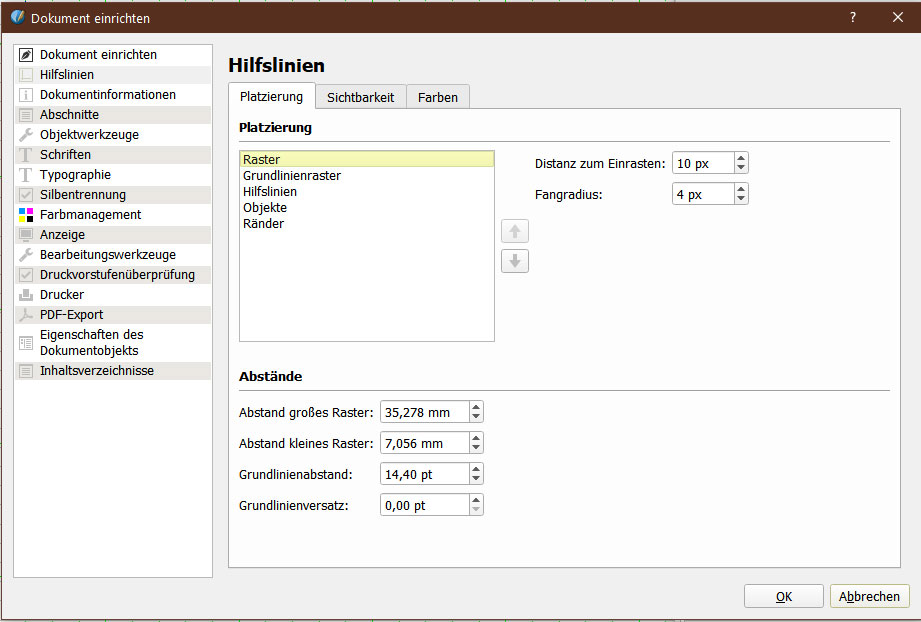Decrease the Fangradius value
Image resolution: width=921 pixels, height=622 pixels.
[x=740, y=199]
